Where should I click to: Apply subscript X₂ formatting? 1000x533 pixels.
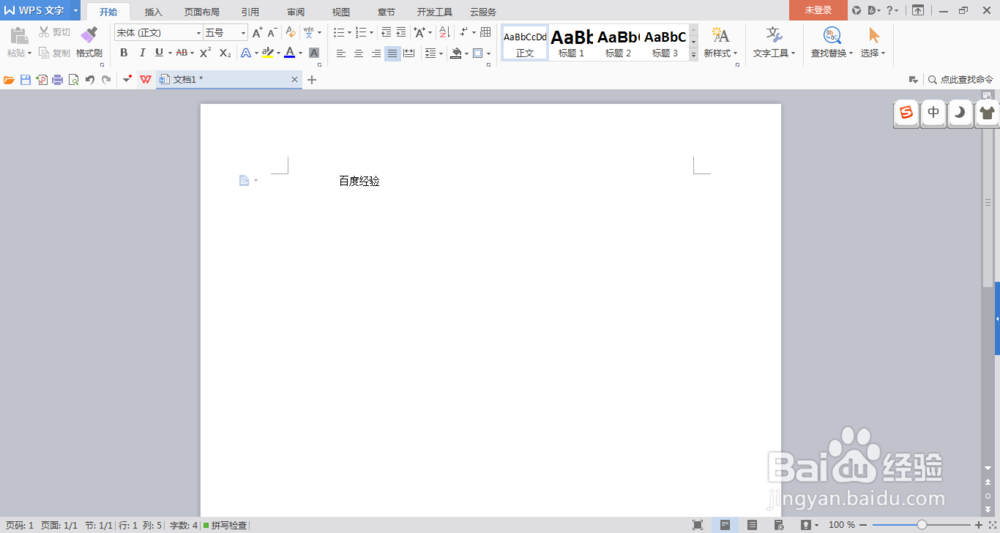pyautogui.click(x=225, y=53)
